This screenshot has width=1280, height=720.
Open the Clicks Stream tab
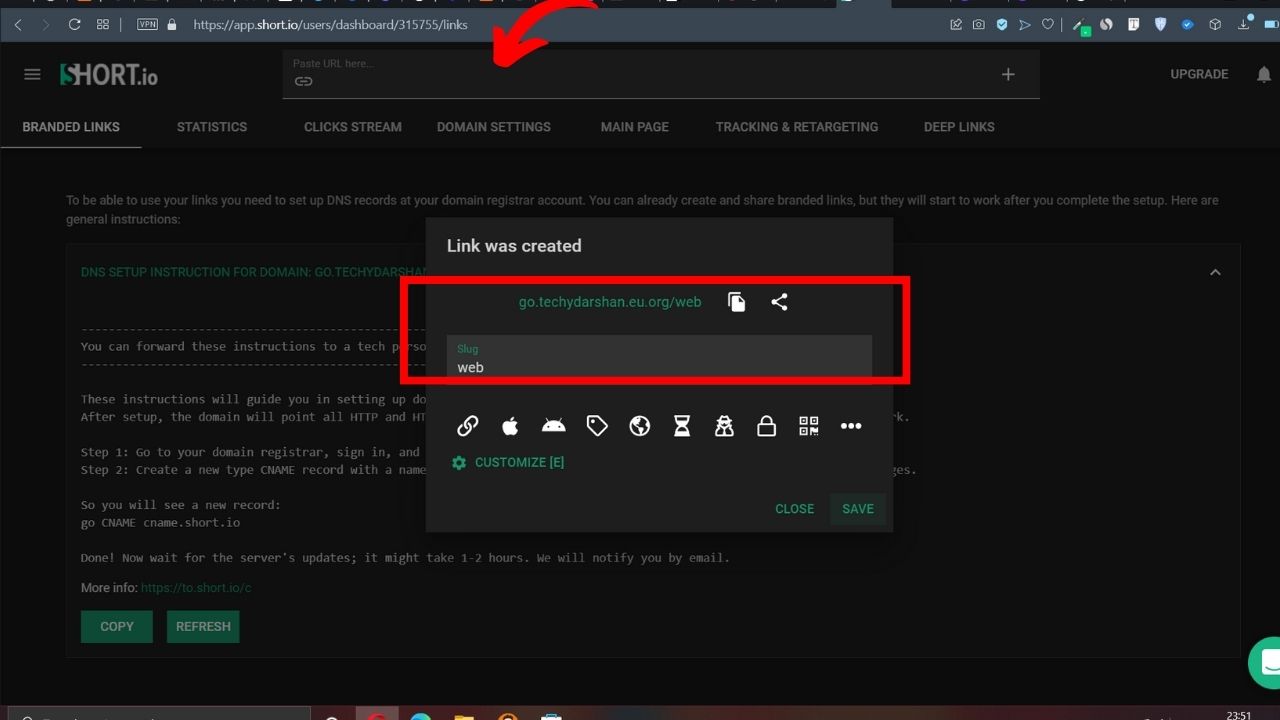click(353, 127)
